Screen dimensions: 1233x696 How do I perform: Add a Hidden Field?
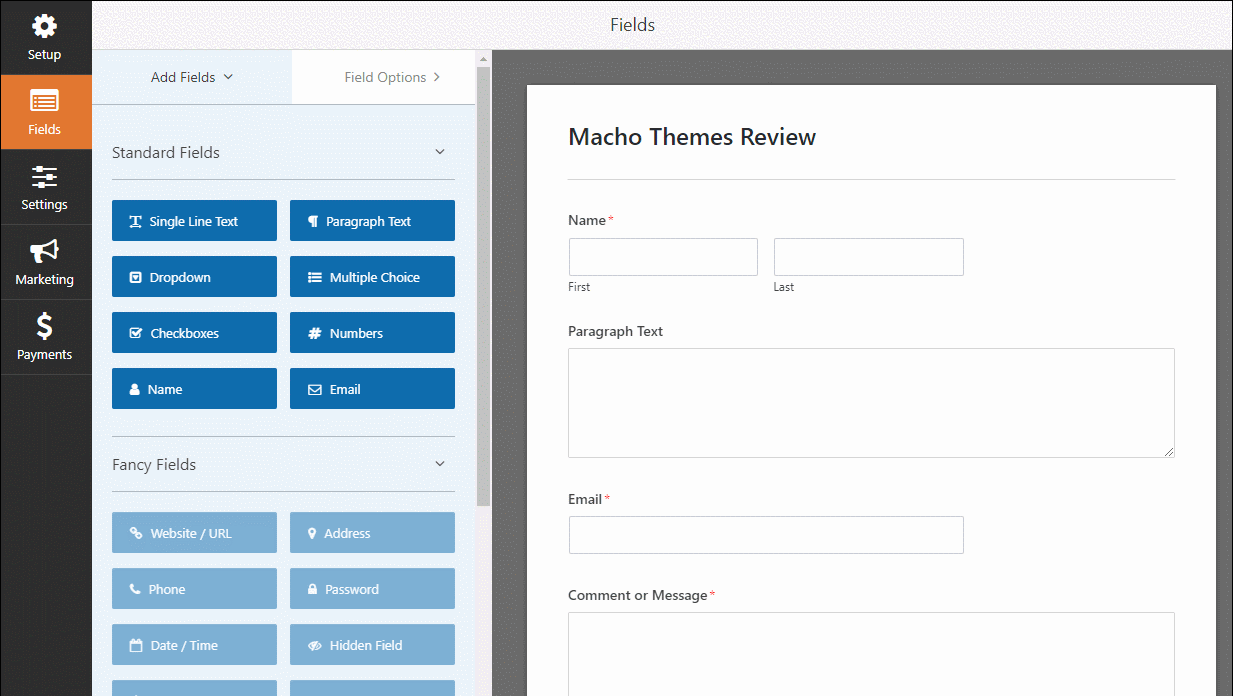pyautogui.click(x=372, y=645)
